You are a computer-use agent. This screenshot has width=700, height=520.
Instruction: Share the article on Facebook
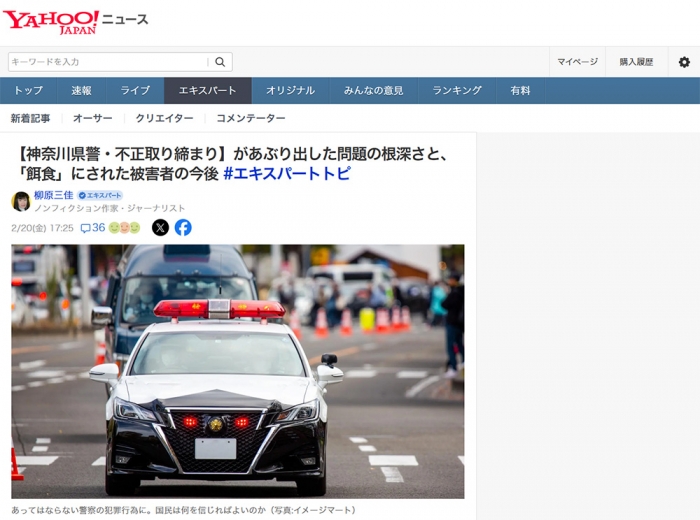click(183, 228)
